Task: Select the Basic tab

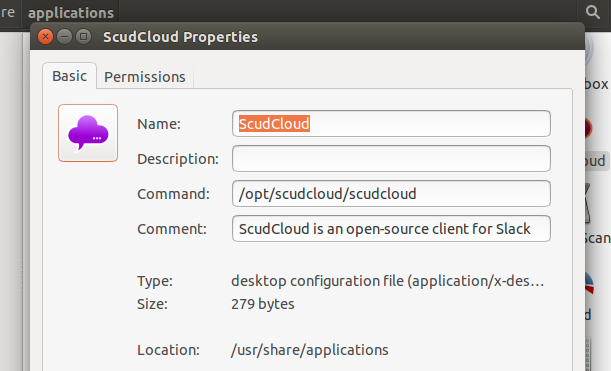Action: coord(69,76)
